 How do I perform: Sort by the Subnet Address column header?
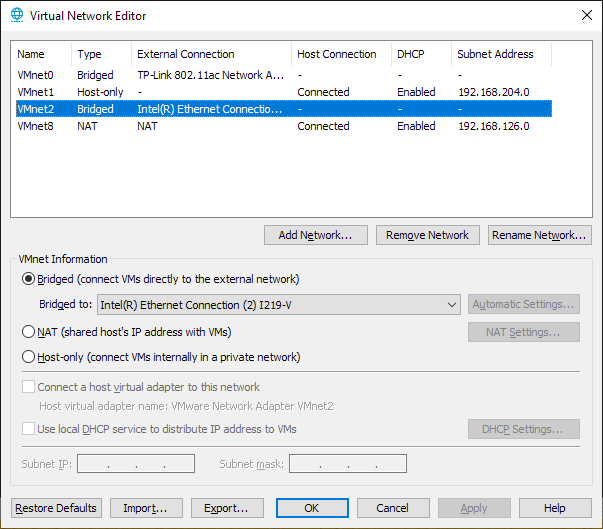[x=500, y=54]
